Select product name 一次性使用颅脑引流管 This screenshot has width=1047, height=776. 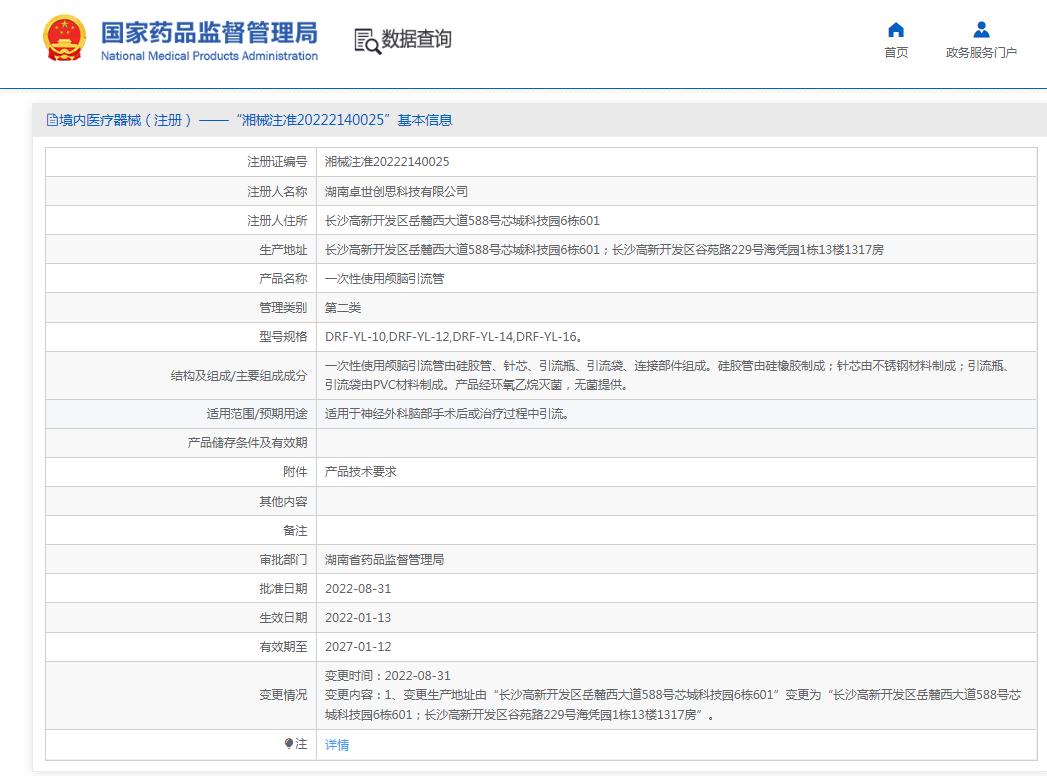(x=384, y=279)
